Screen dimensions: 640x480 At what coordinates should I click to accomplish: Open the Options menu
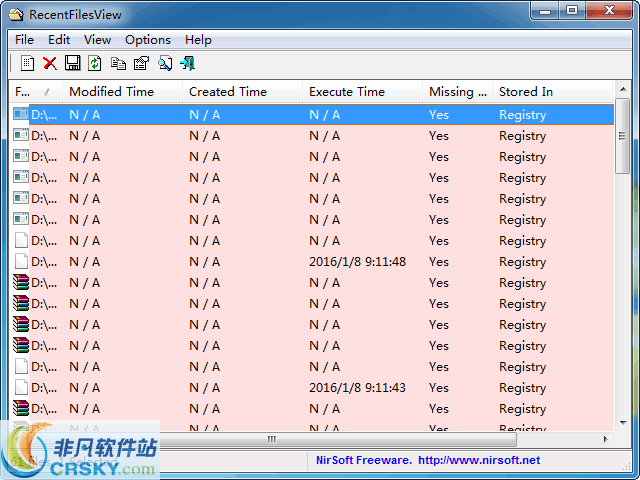(x=148, y=40)
